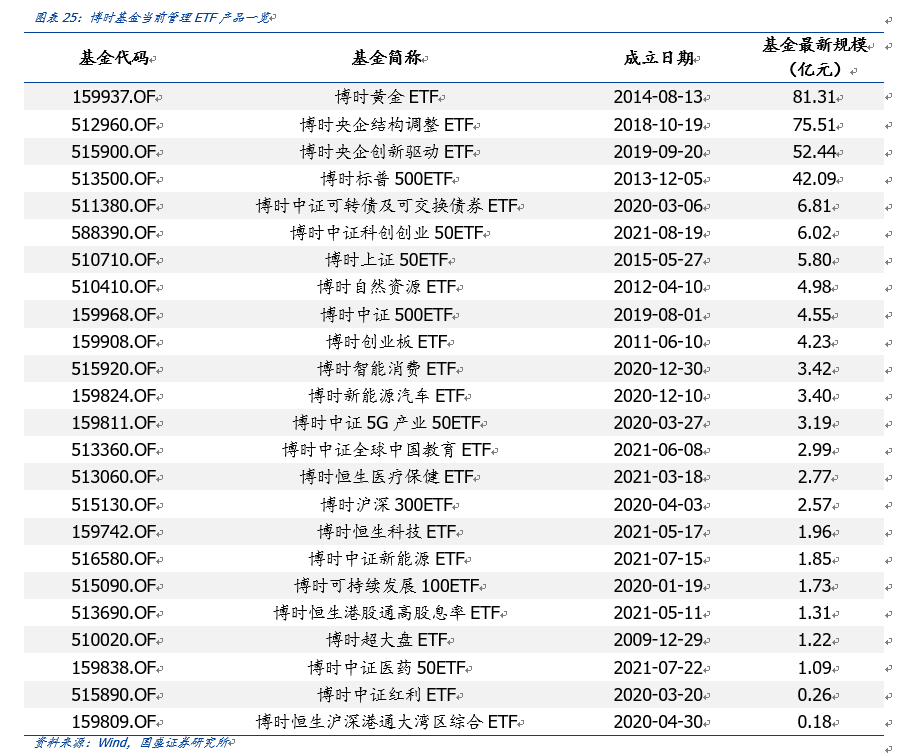This screenshot has width=906, height=756.
Task: Click the date 2011-06-10
Action: (658, 342)
